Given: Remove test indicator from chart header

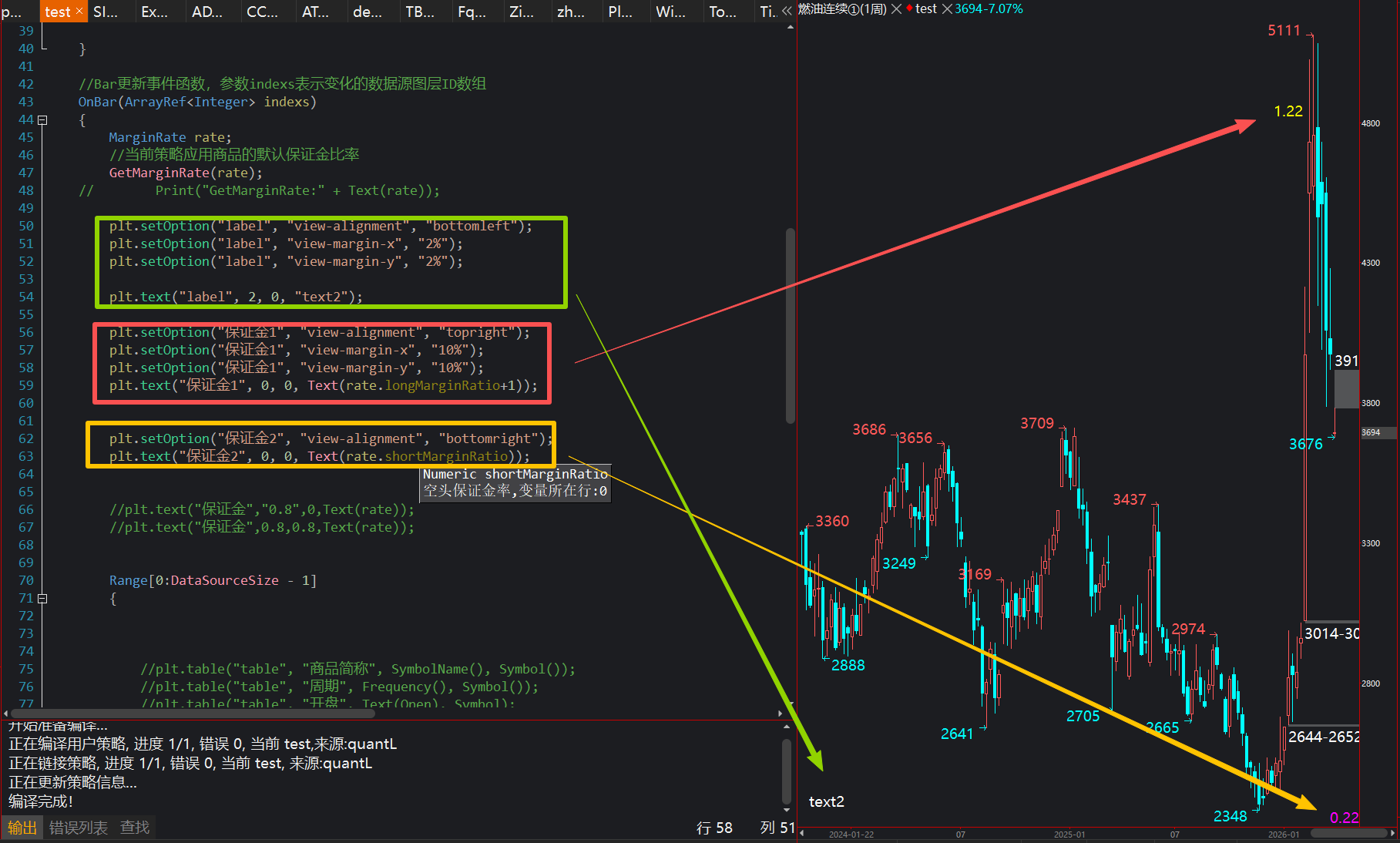Looking at the screenshot, I should point(947,9).
